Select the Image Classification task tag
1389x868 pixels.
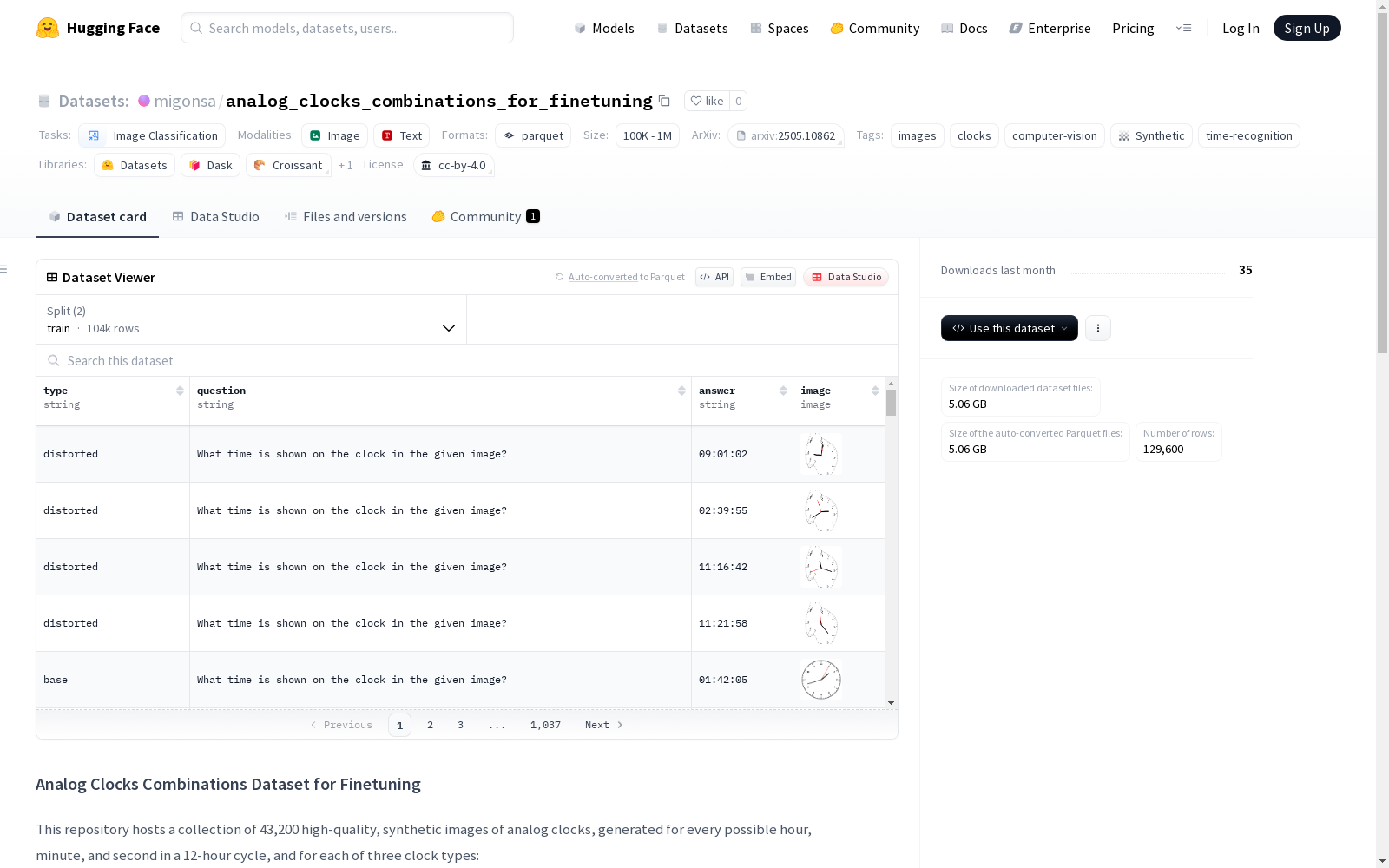click(152, 135)
